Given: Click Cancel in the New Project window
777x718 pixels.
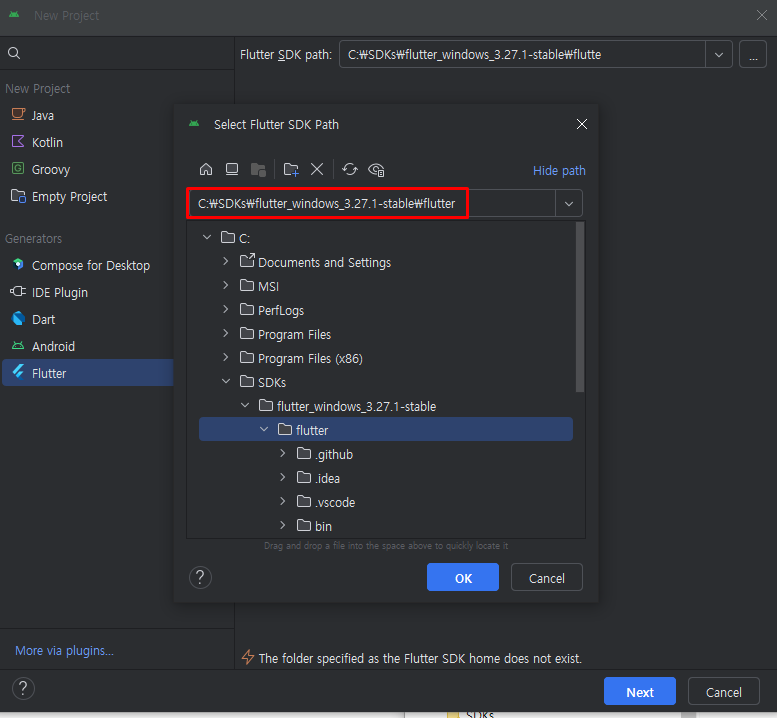Looking at the screenshot, I should 723,691.
